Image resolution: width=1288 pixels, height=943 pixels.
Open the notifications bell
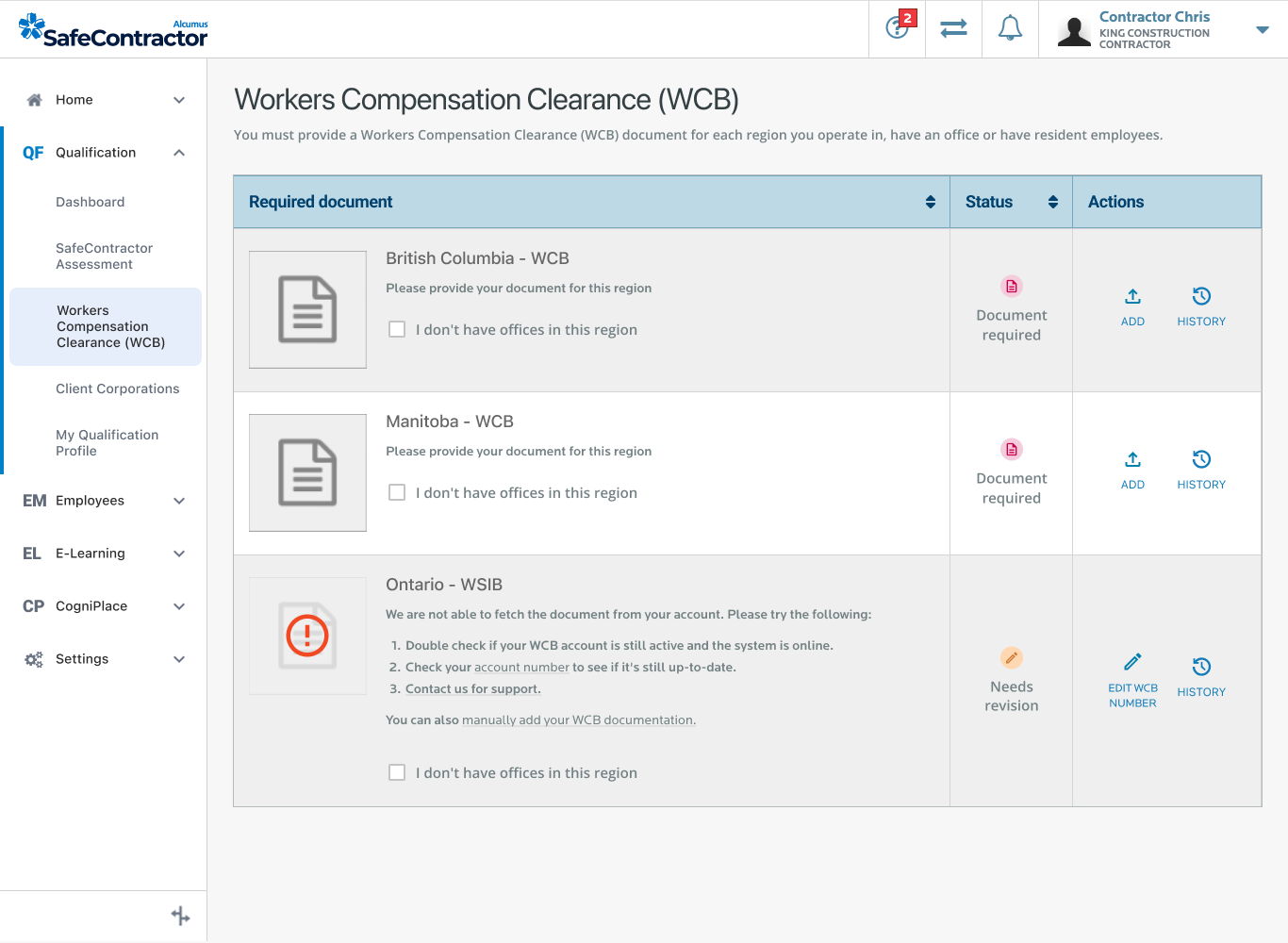click(x=1010, y=28)
